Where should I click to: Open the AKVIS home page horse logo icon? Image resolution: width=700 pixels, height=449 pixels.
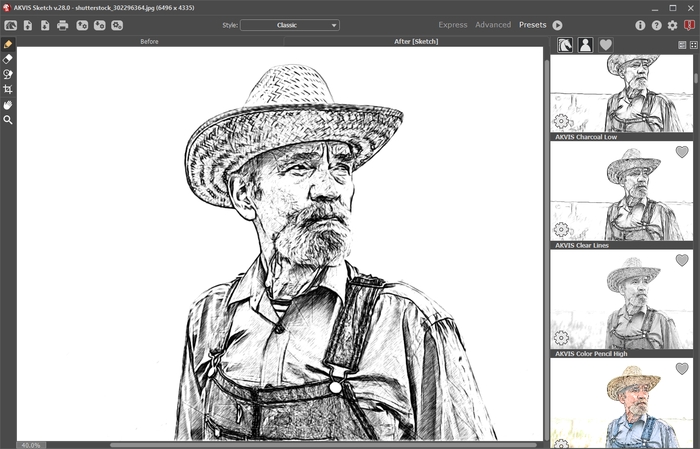(11, 25)
